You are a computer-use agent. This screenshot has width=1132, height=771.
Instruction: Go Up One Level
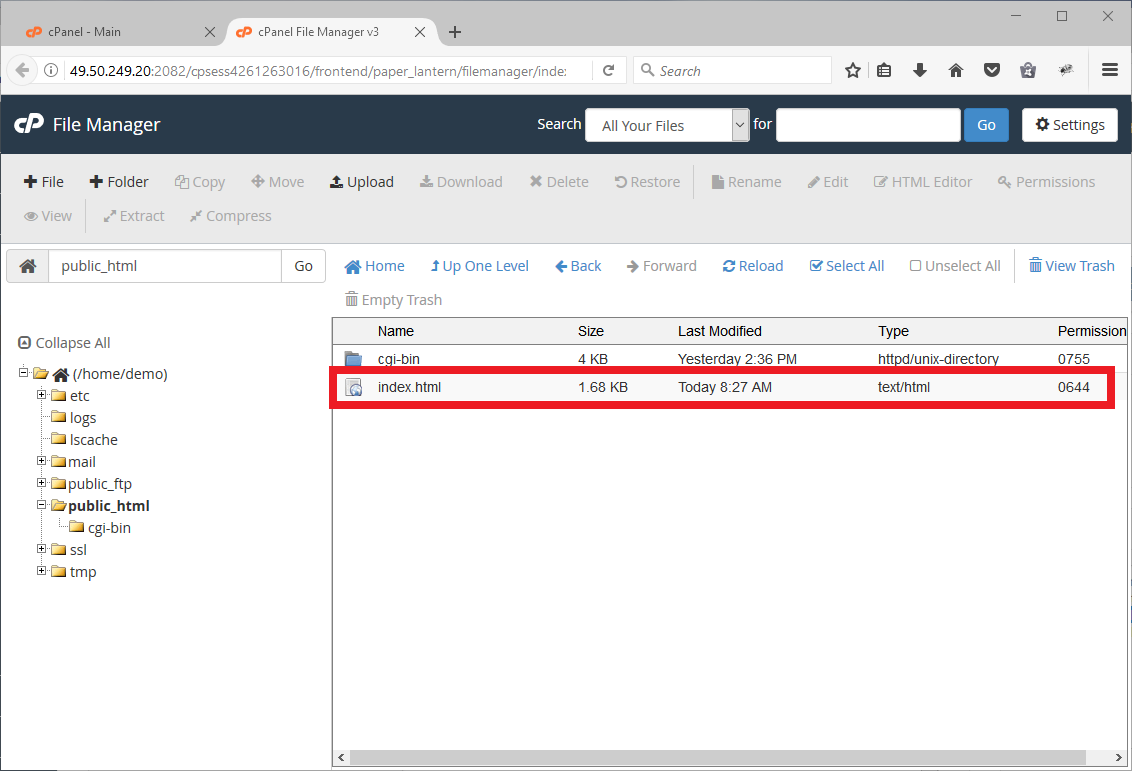click(479, 266)
